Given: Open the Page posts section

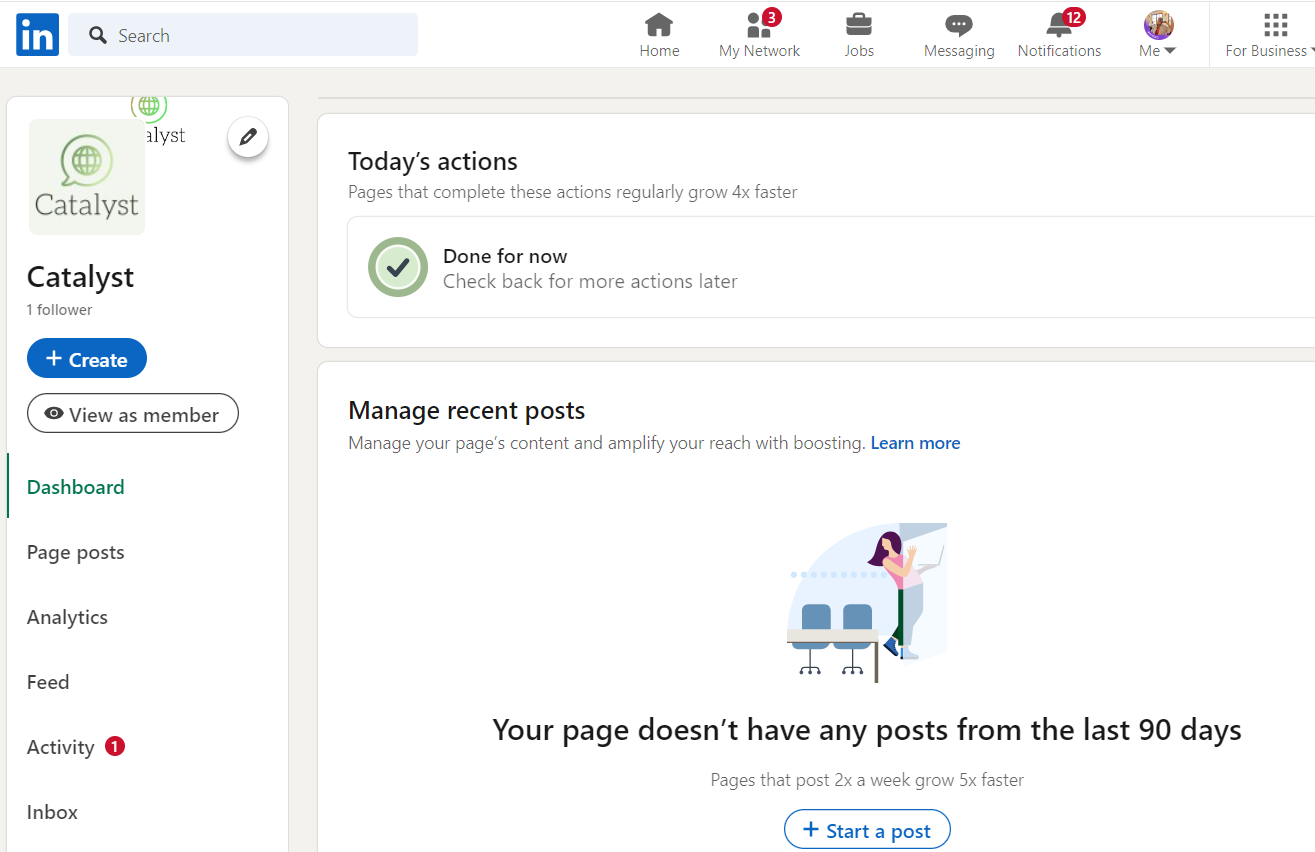Looking at the screenshot, I should [x=75, y=551].
